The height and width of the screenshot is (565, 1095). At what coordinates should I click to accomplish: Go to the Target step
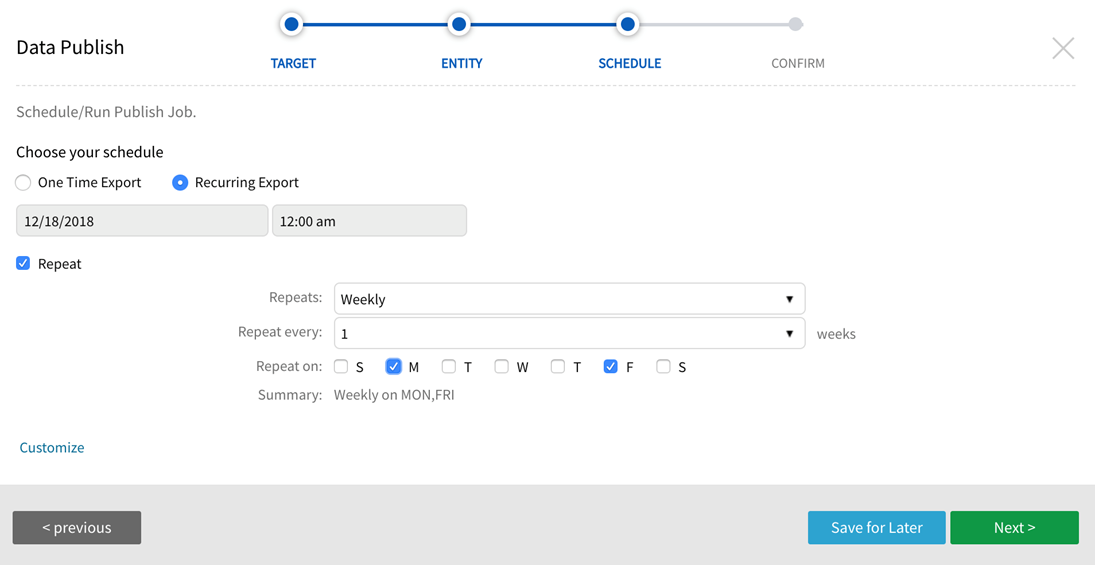click(291, 24)
